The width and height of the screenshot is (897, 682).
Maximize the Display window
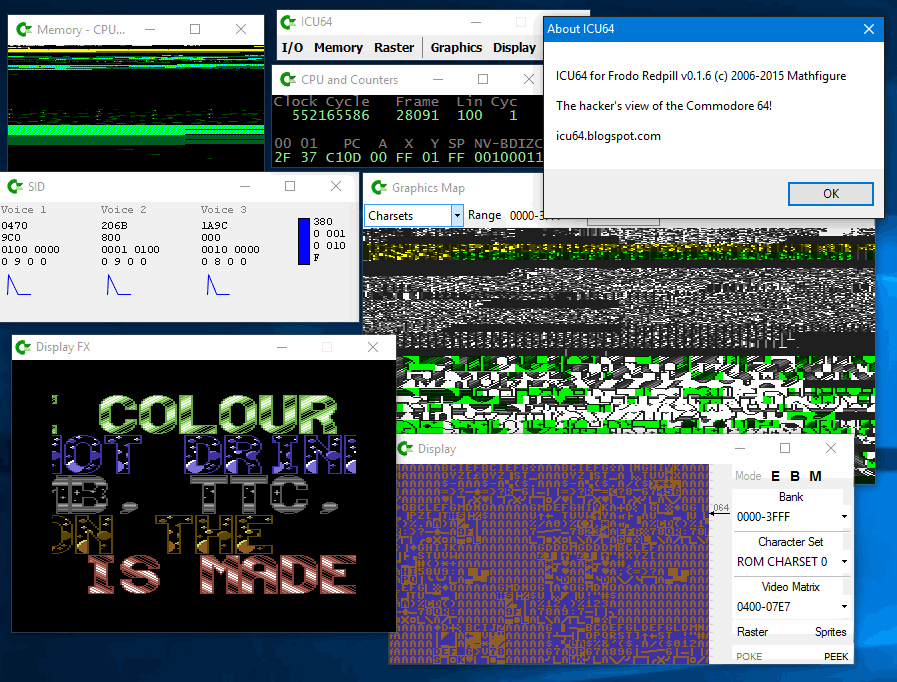(x=785, y=449)
